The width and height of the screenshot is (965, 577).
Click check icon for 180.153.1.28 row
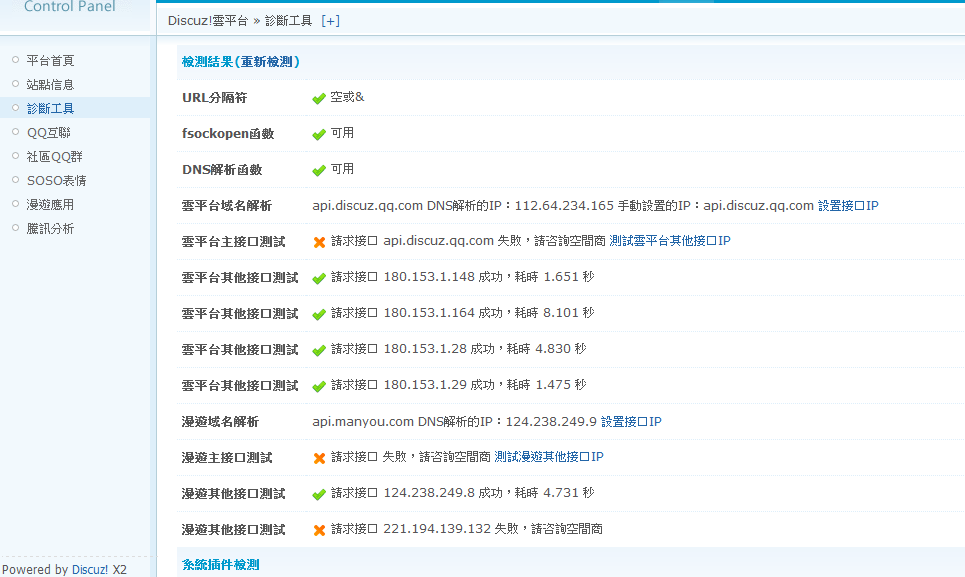319,351
